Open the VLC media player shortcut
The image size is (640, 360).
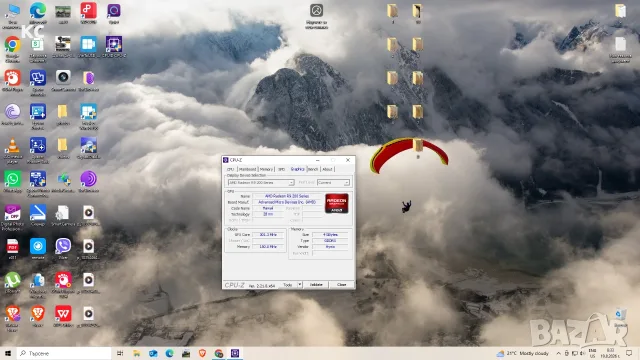pos(13,150)
